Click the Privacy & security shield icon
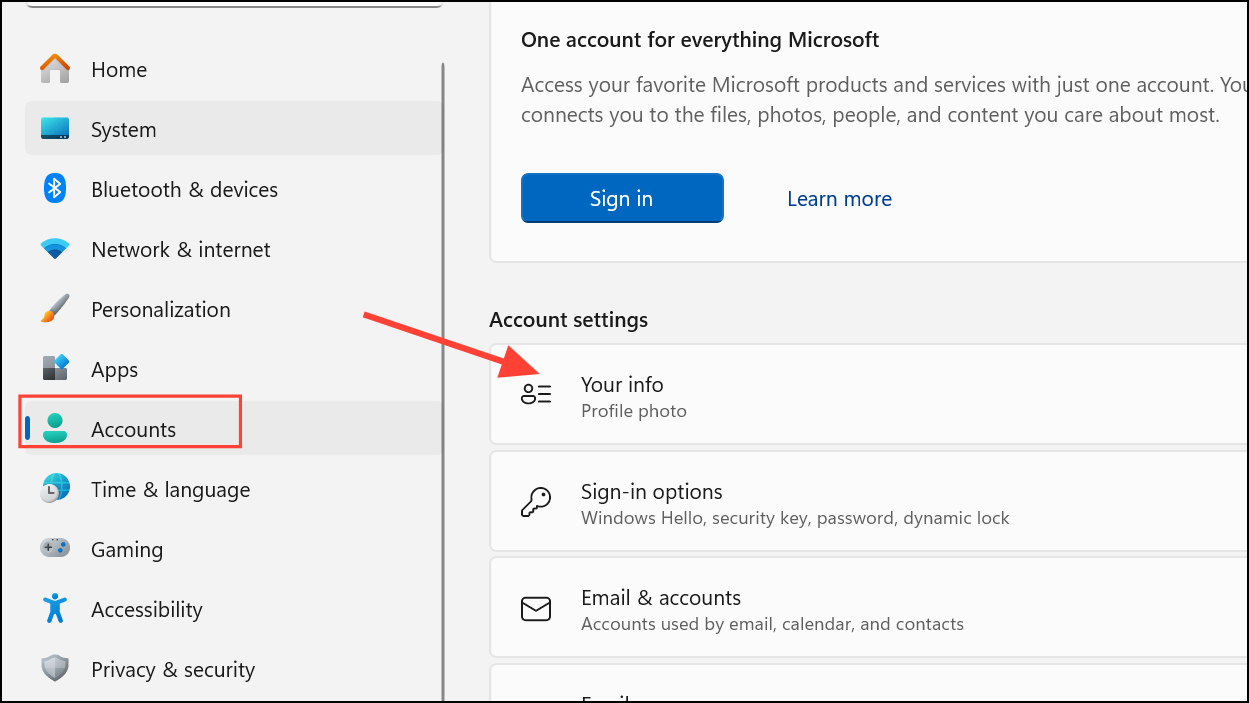The image size is (1249, 703). coord(55,669)
